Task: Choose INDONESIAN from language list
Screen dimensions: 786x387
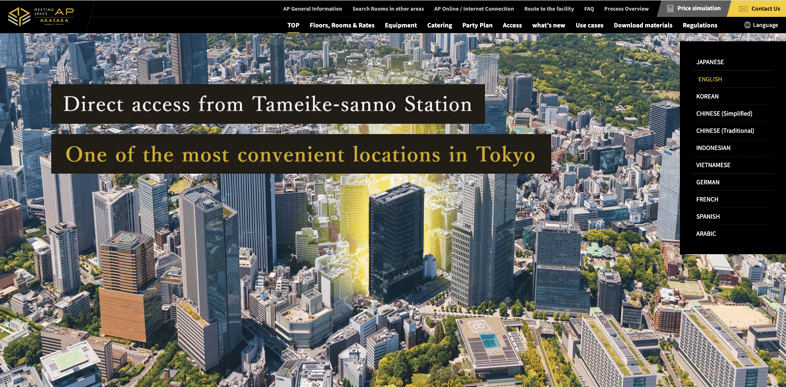Action: [x=713, y=148]
